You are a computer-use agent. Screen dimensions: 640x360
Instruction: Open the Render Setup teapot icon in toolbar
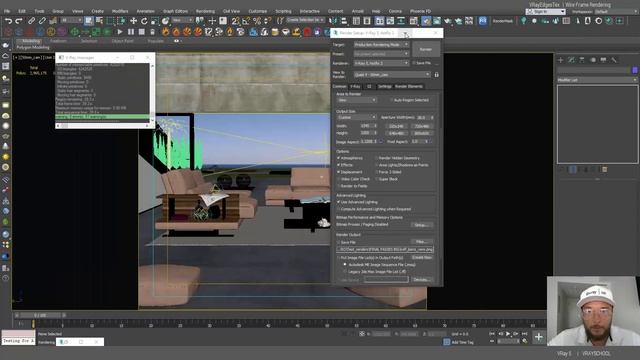click(426, 21)
